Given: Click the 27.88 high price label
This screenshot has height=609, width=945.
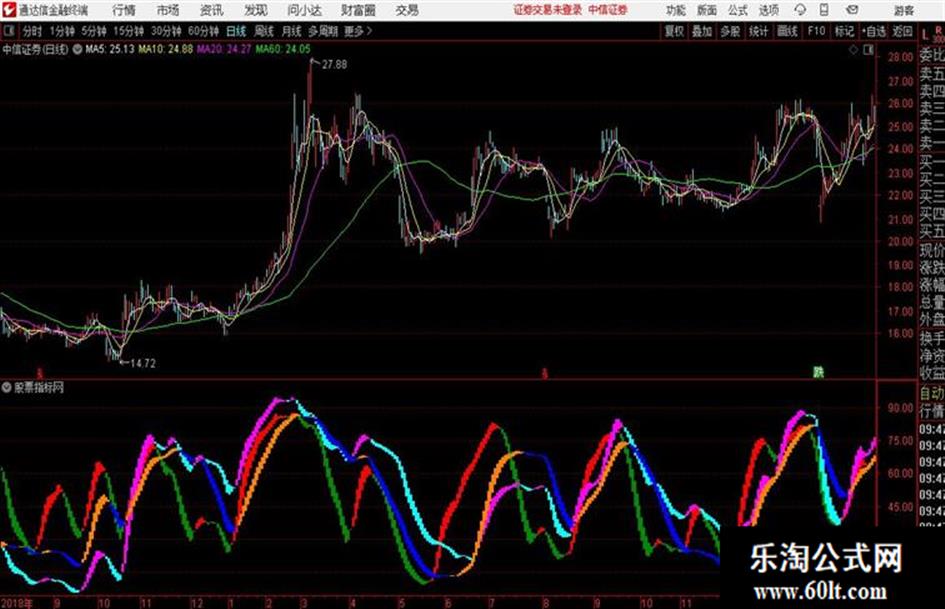Looking at the screenshot, I should pos(334,65).
